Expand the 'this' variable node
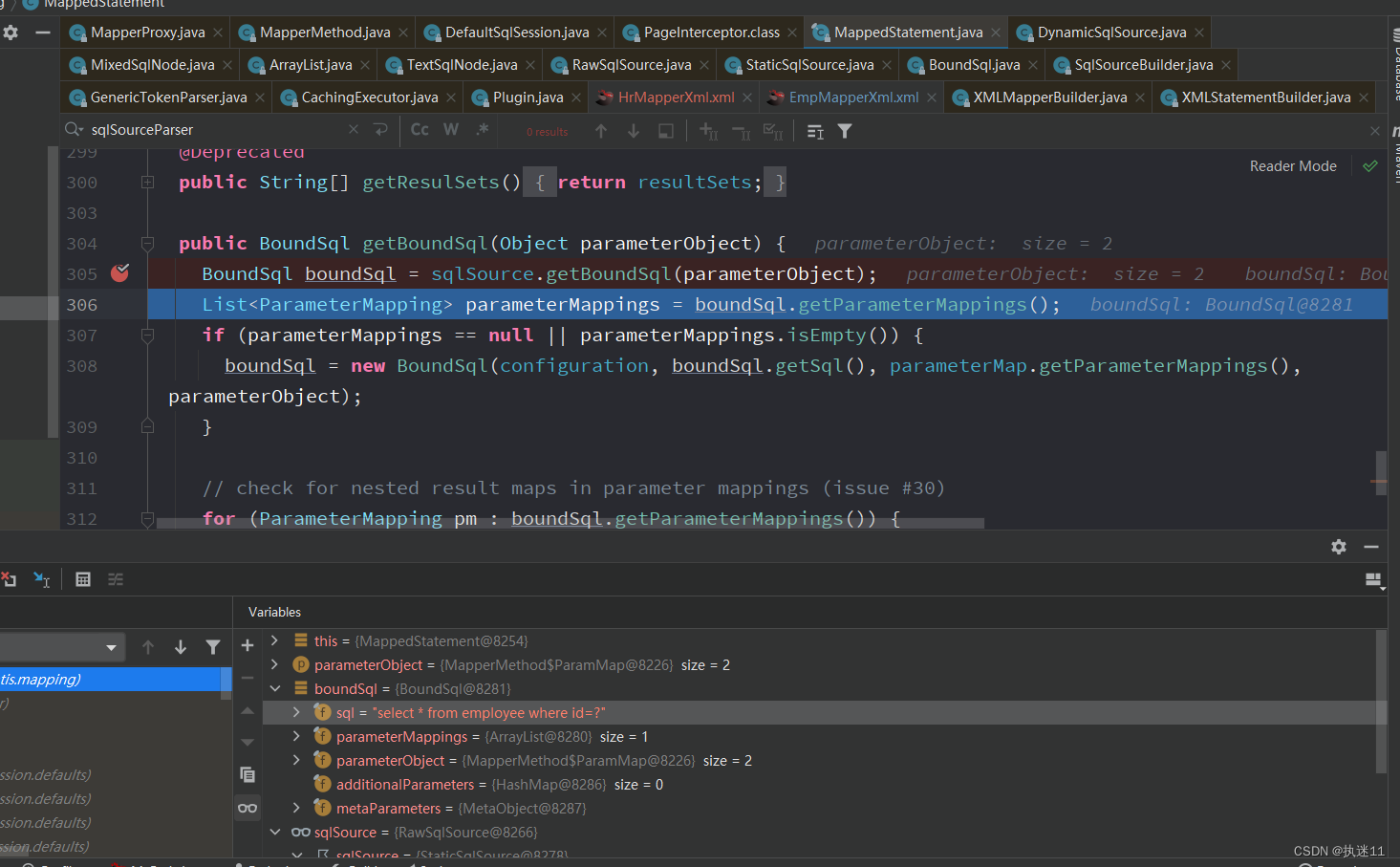 pos(275,640)
